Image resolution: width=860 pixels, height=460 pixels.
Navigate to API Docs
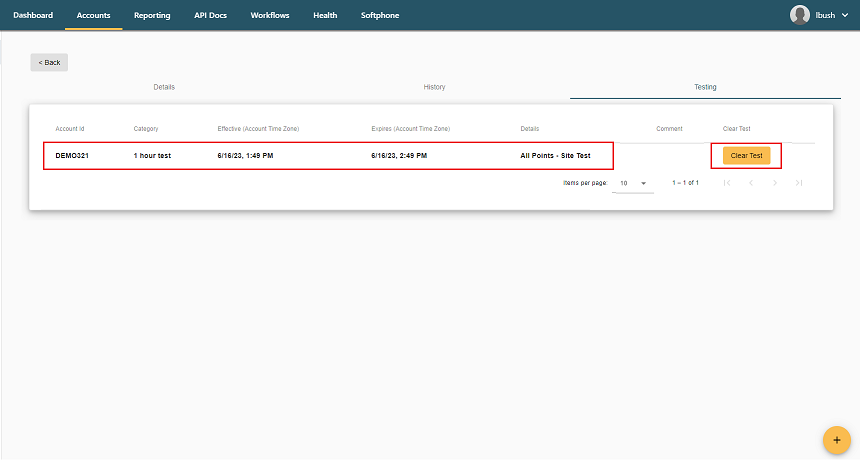210,15
